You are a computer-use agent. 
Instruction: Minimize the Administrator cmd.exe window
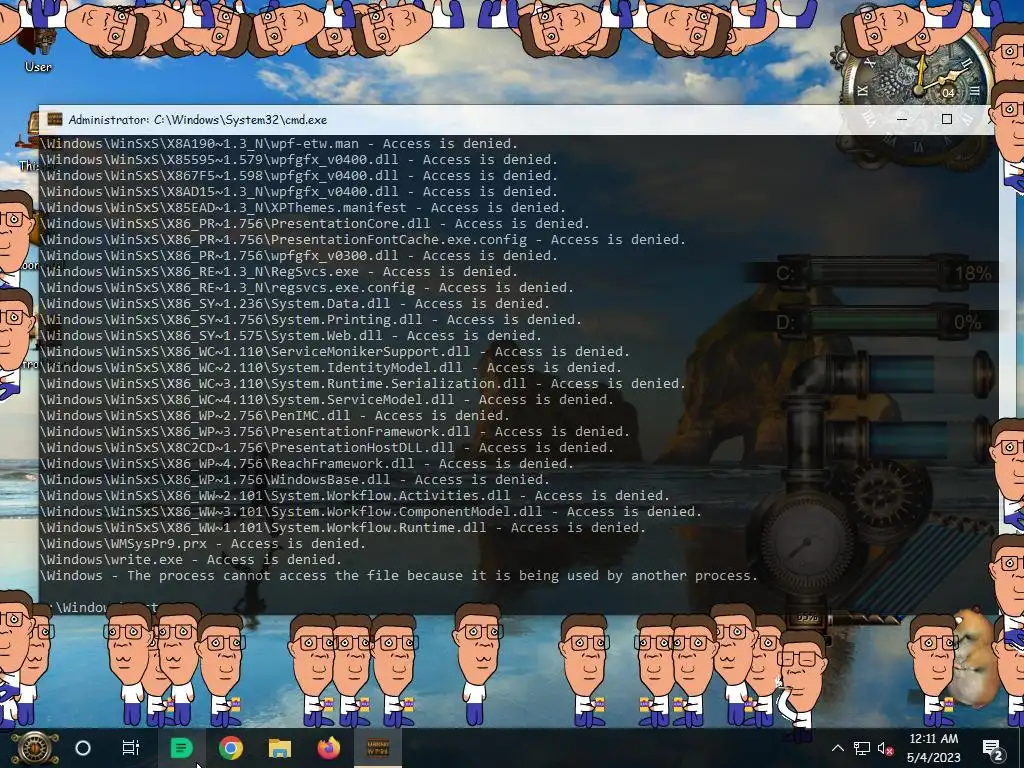click(902, 120)
